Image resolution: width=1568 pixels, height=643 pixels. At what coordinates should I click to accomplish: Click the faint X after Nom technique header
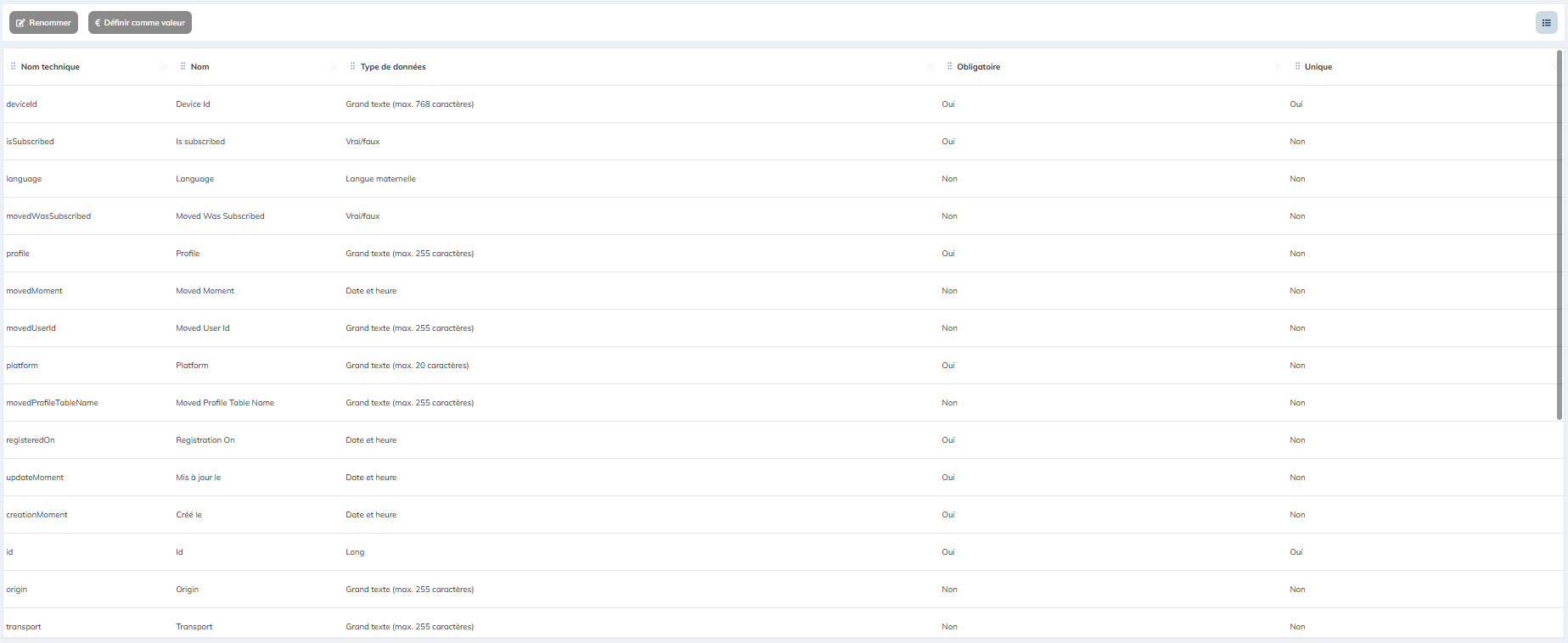[164, 67]
